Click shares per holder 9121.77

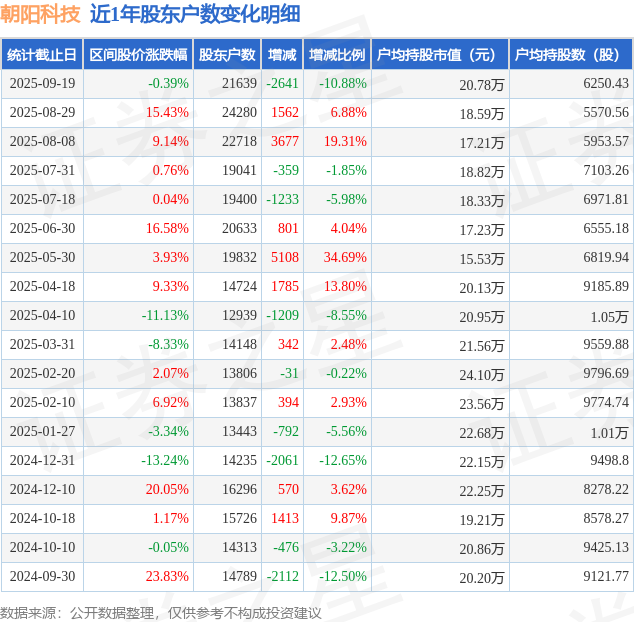coord(606,576)
